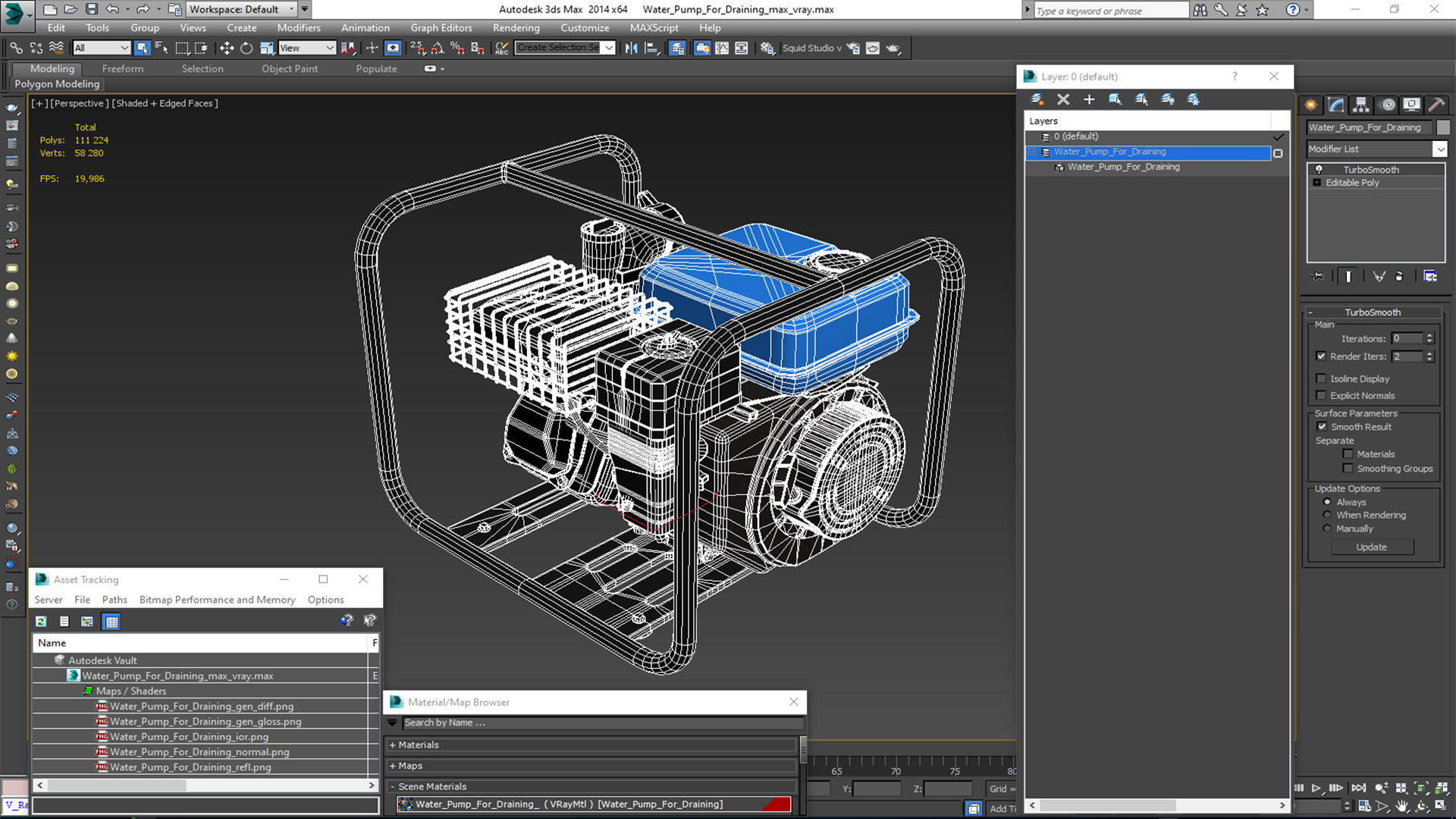Click Save file icon in title bar

point(91,9)
